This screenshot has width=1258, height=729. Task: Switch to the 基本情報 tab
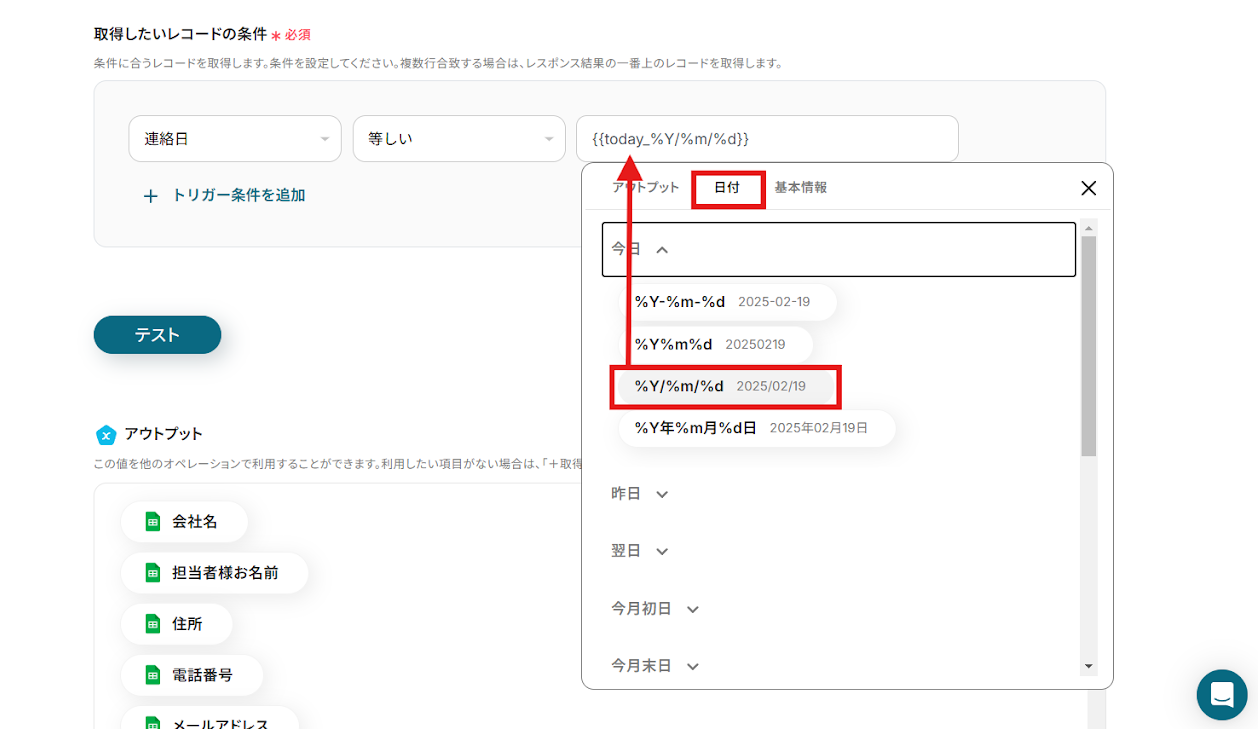(801, 188)
